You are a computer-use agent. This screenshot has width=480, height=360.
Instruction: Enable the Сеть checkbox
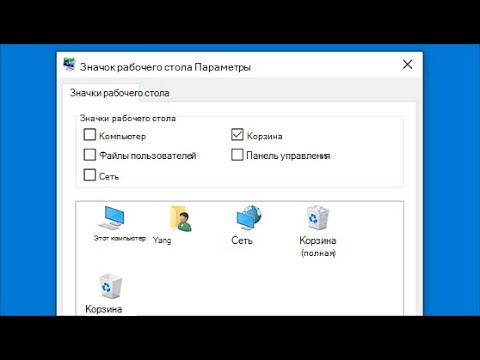tap(90, 175)
